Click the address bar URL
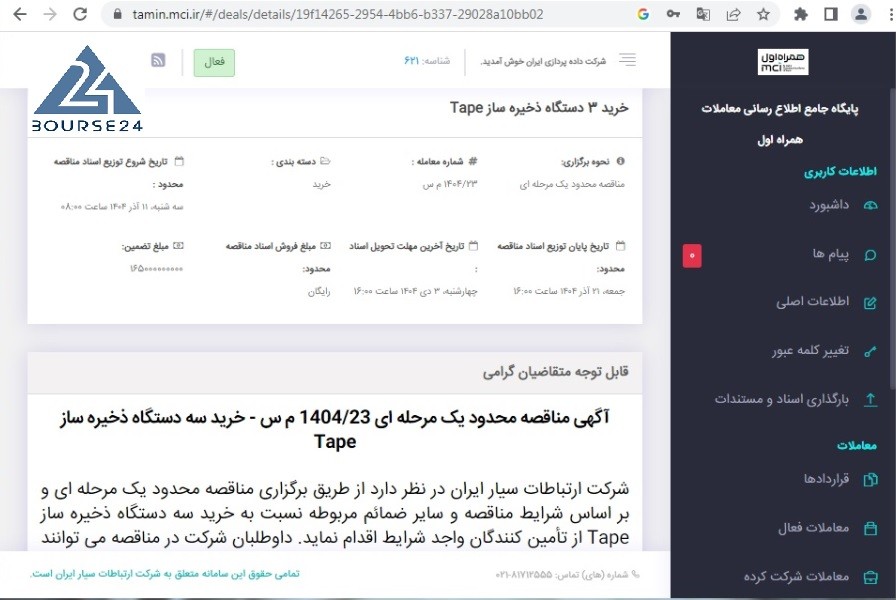Viewport: 896px width, 600px height. pos(337,14)
